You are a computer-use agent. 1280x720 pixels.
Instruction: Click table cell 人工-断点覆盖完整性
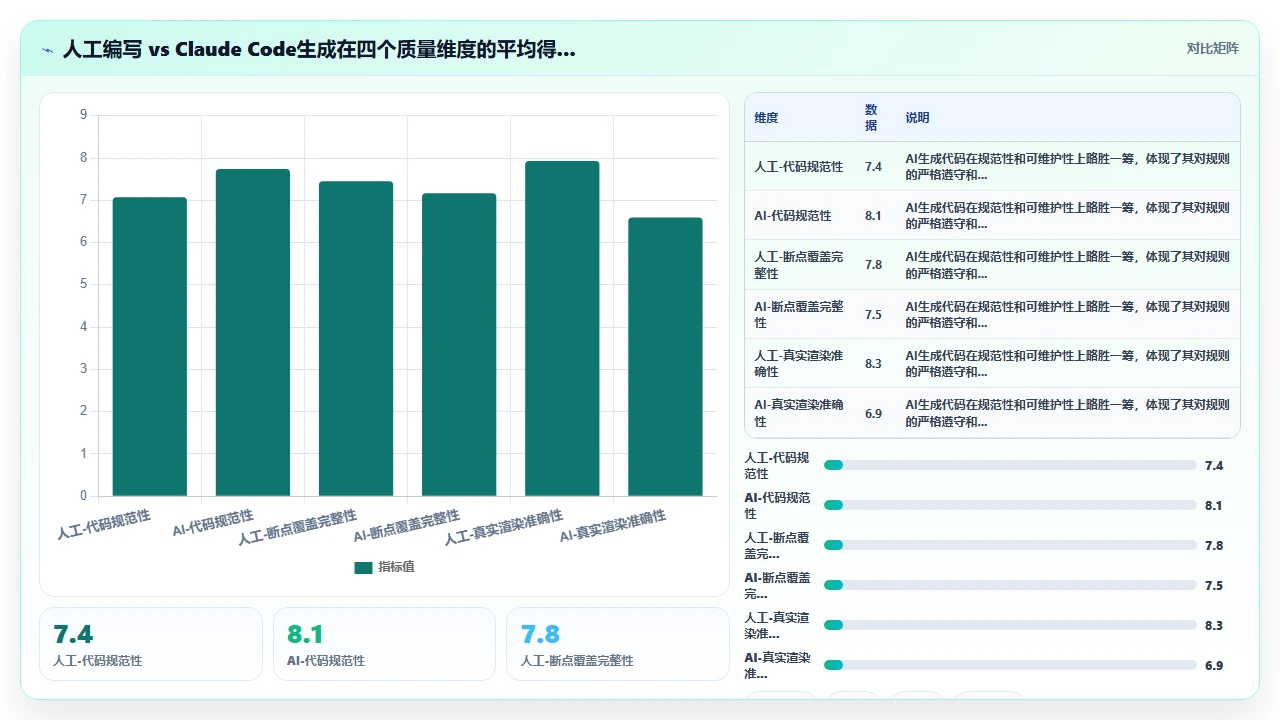(x=799, y=265)
